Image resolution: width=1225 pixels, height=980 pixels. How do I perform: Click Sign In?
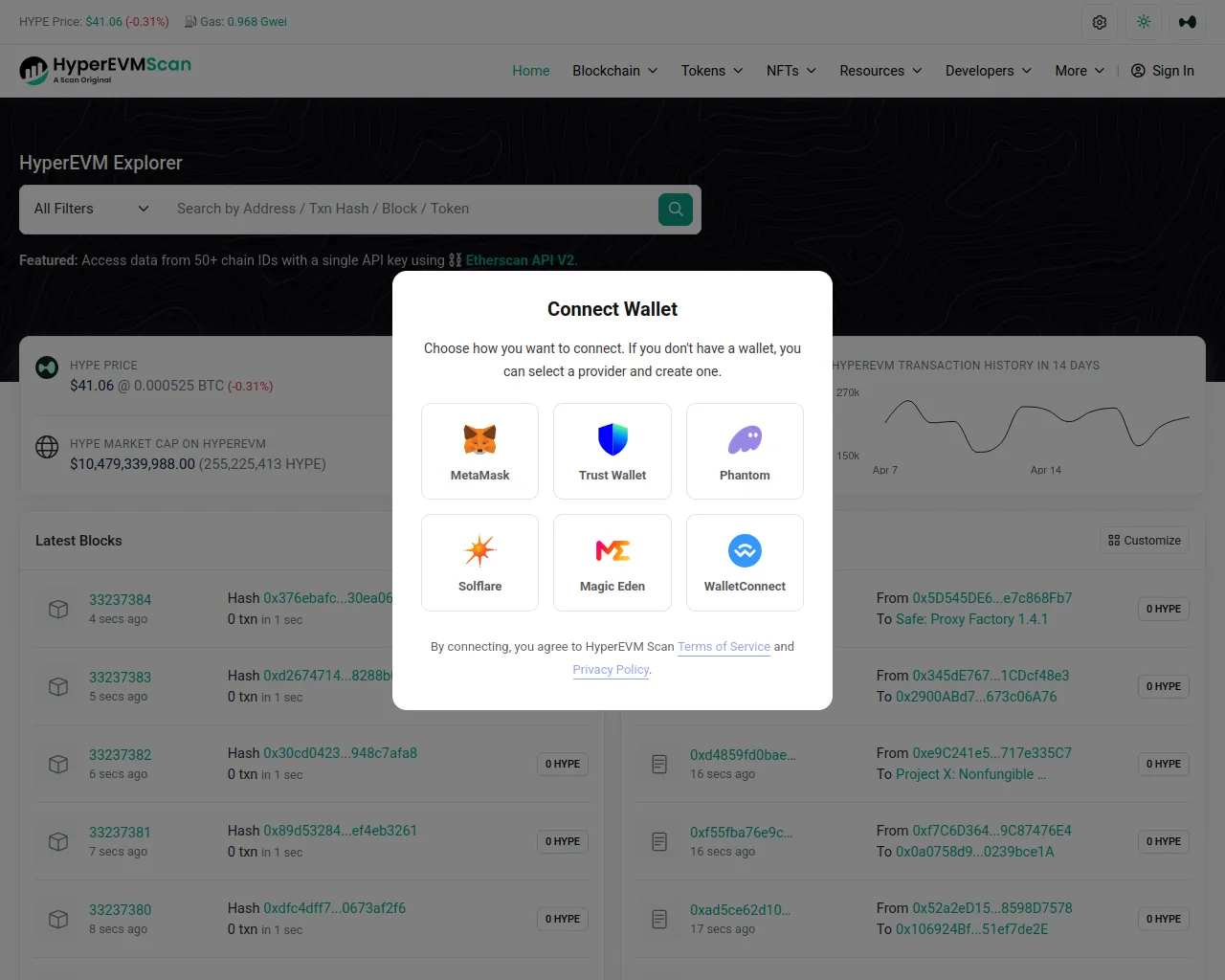[1163, 71]
